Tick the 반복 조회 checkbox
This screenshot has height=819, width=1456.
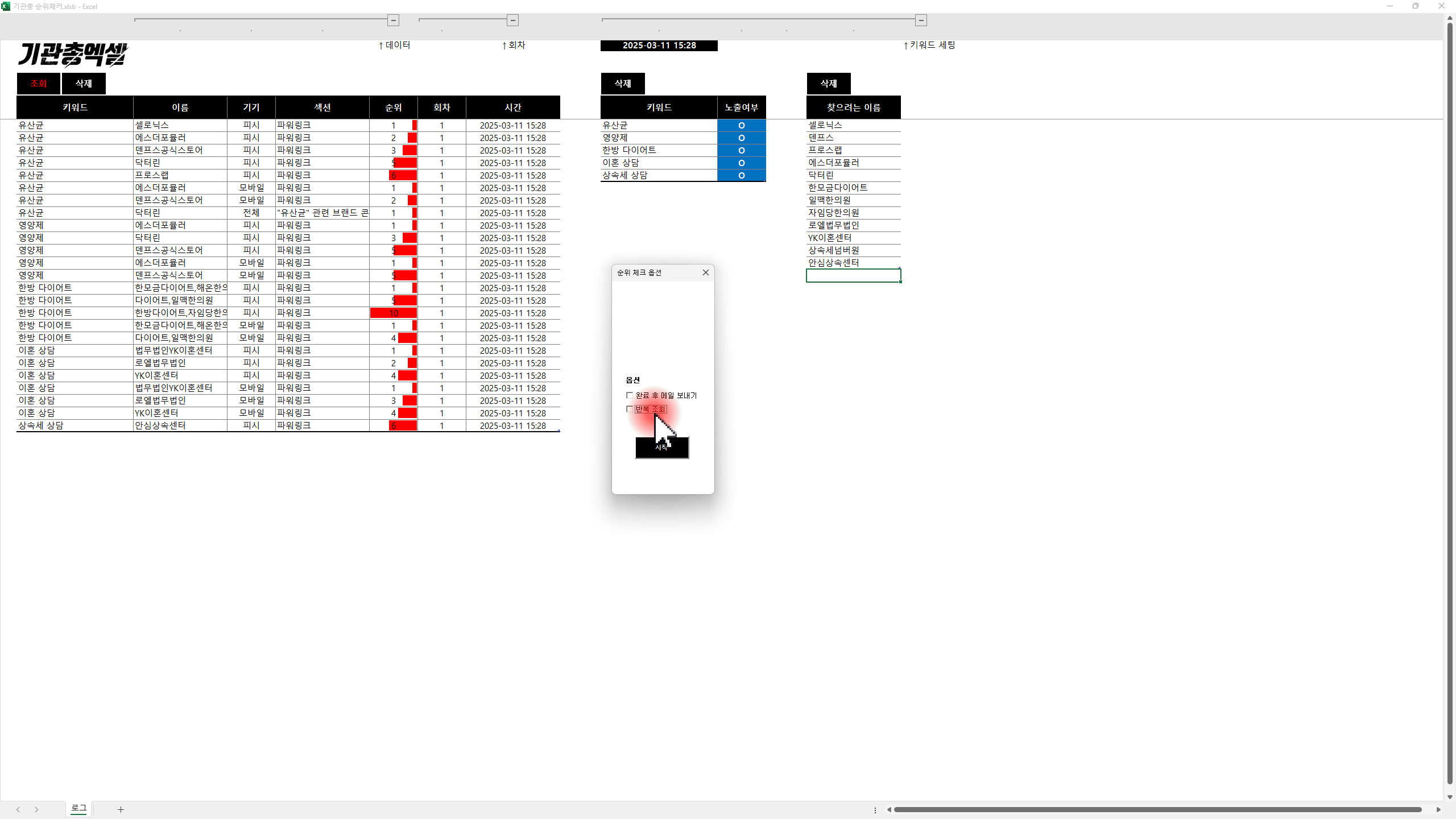click(x=630, y=409)
